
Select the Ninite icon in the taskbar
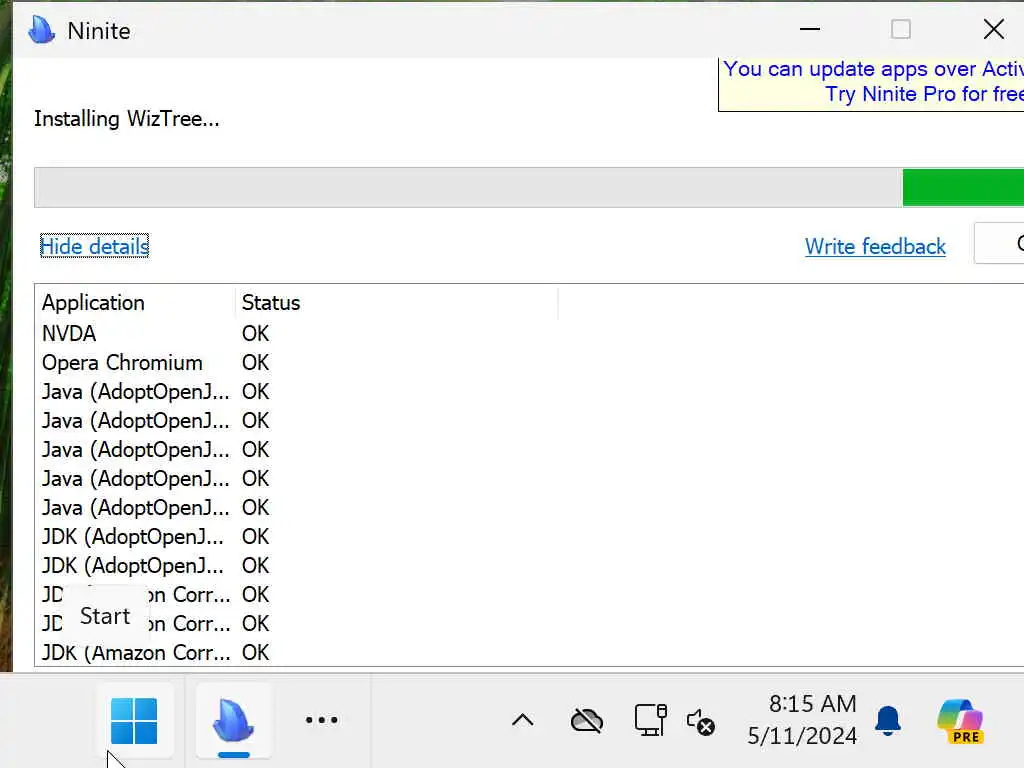[x=233, y=721]
